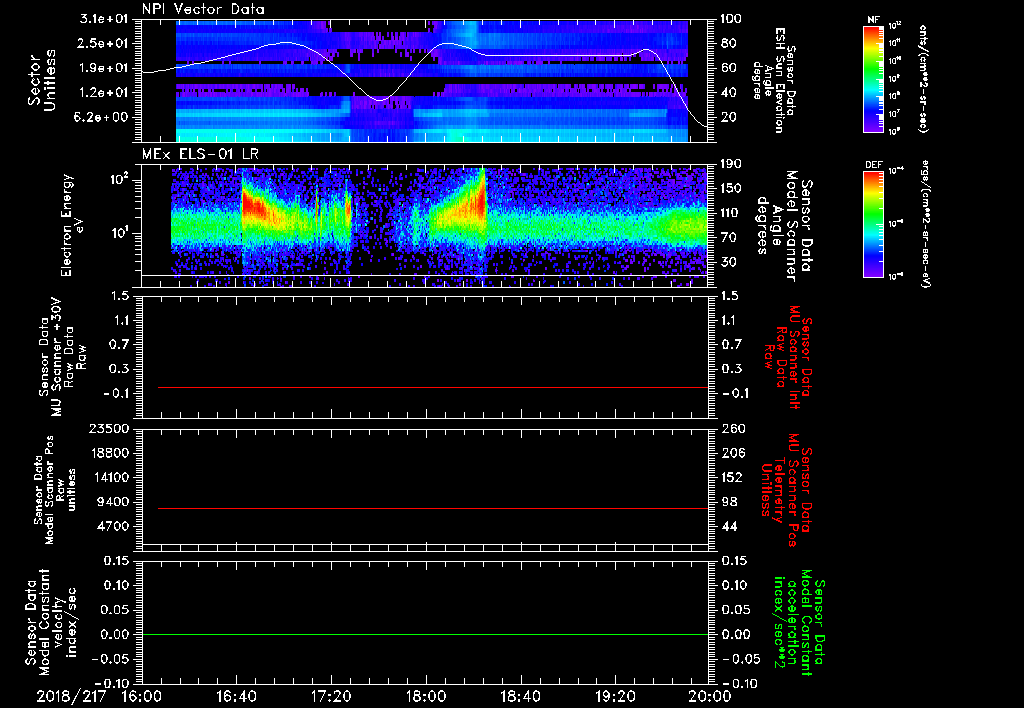Click the "3.1e+01" sector tick label
1024x708 pixels.
pyautogui.click(x=105, y=19)
